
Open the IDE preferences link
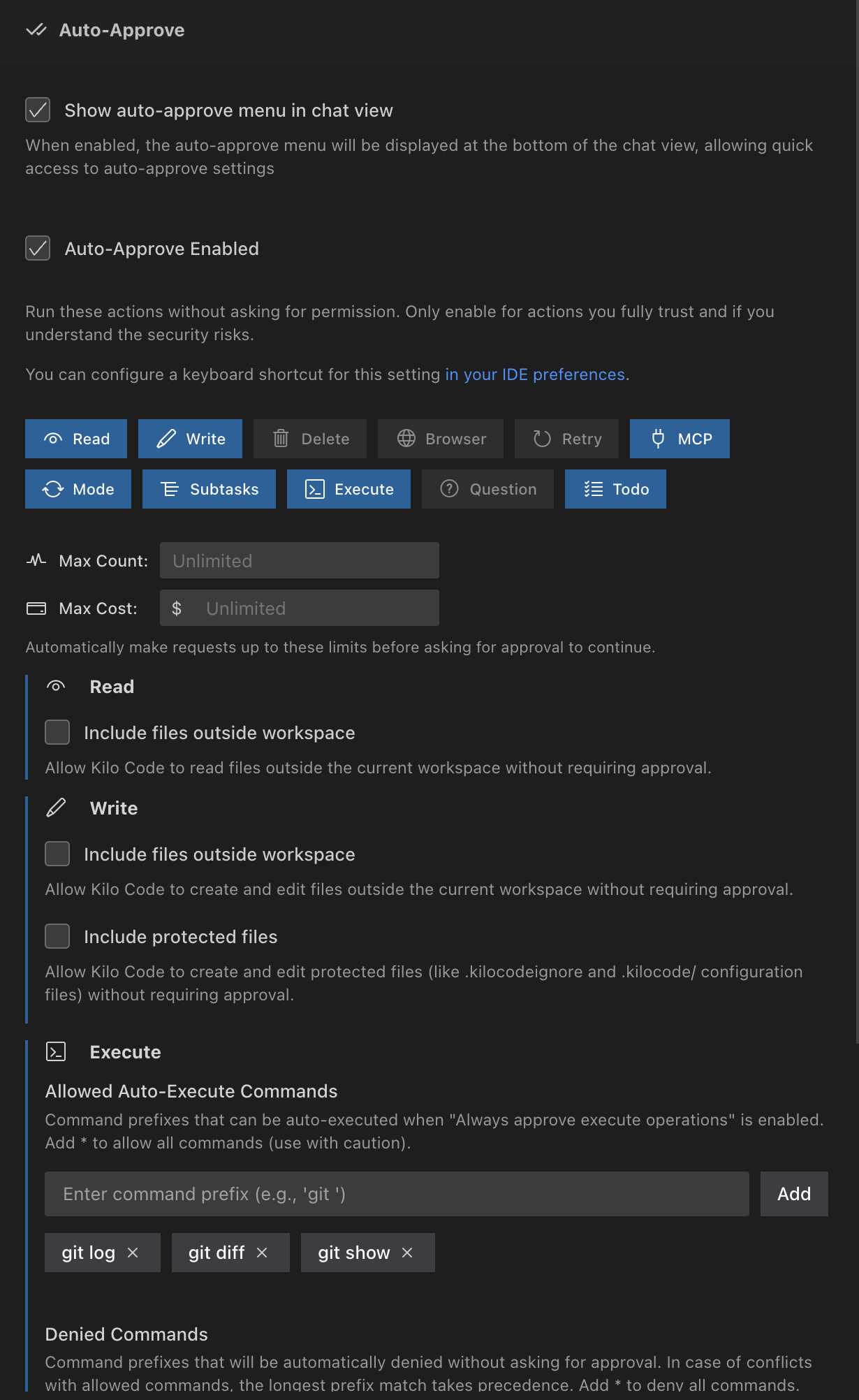point(535,374)
